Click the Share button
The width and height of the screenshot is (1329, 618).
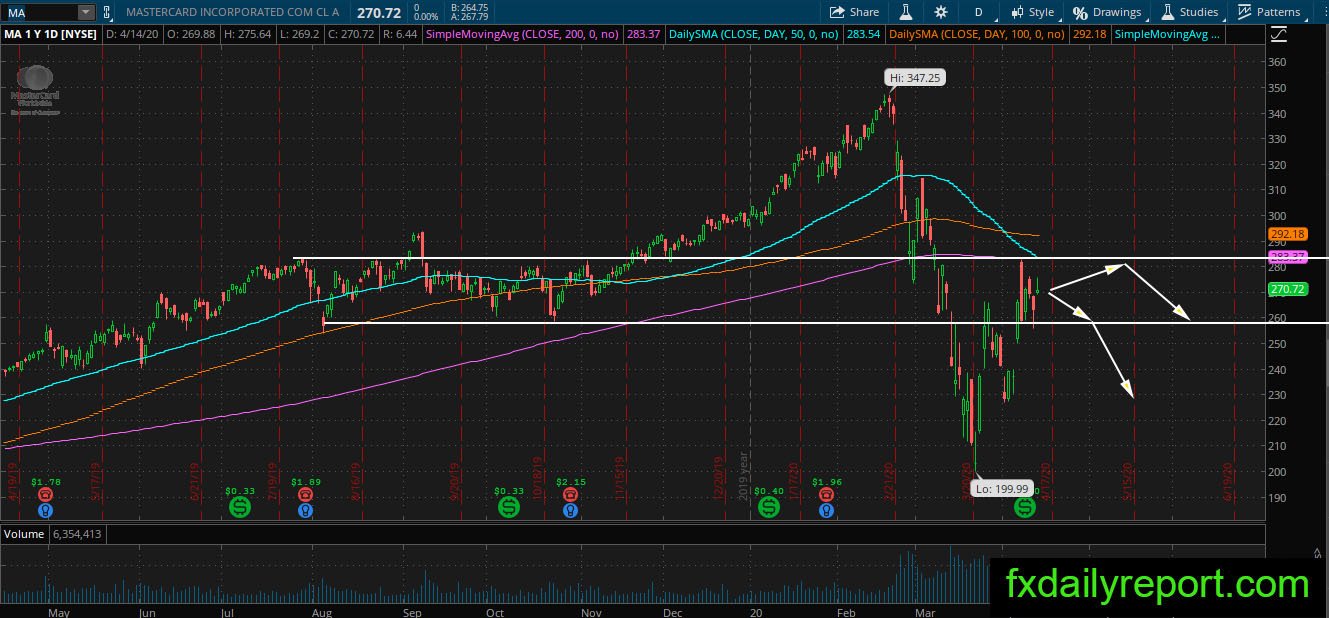(x=855, y=12)
